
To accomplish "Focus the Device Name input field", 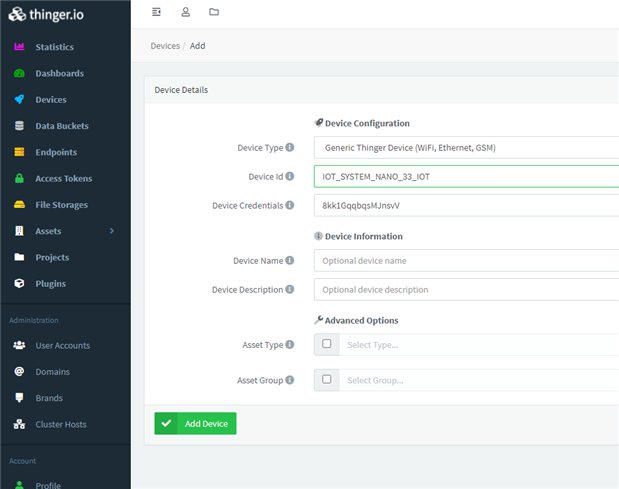I will tap(466, 261).
